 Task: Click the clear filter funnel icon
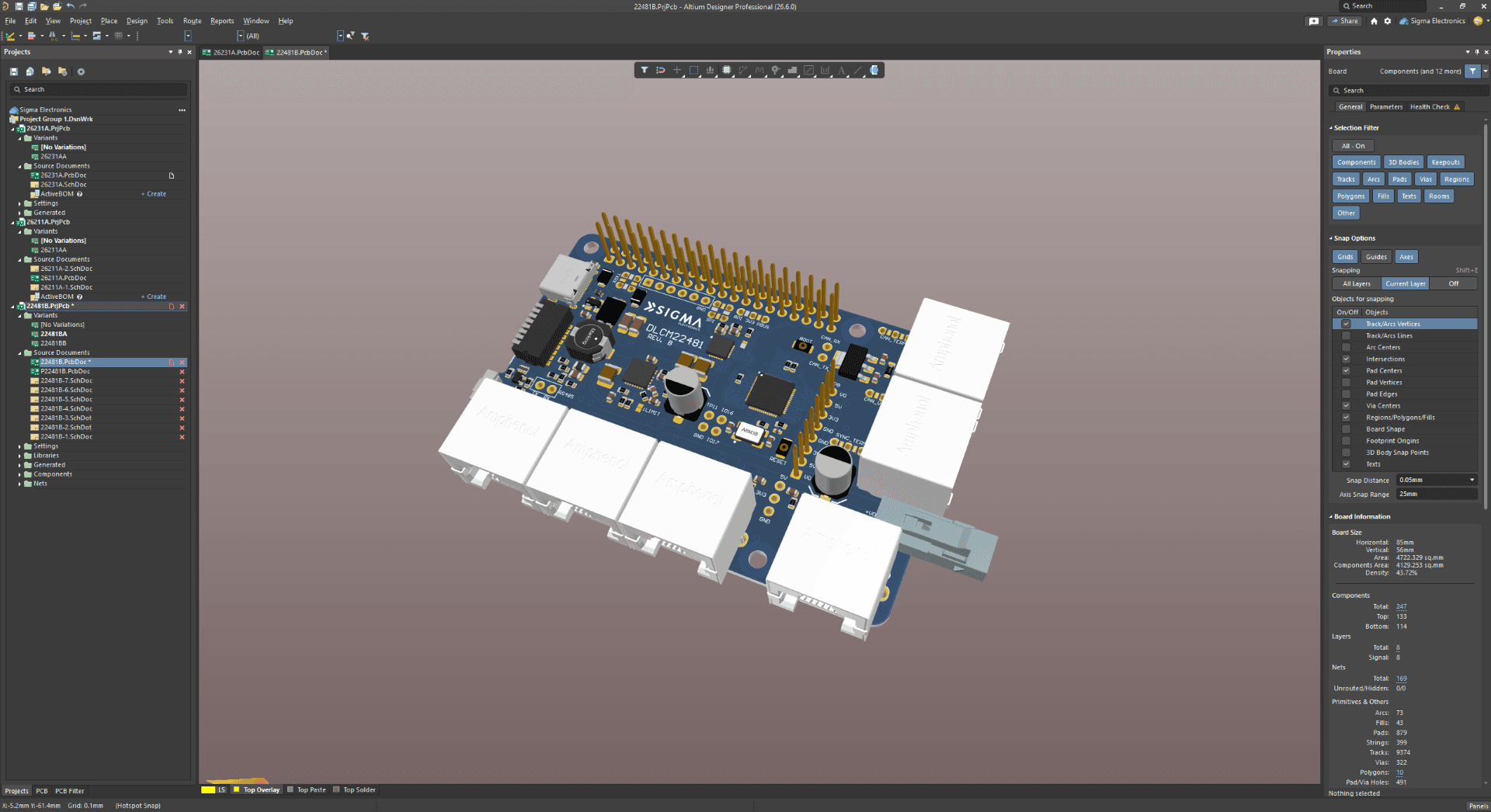point(365,36)
